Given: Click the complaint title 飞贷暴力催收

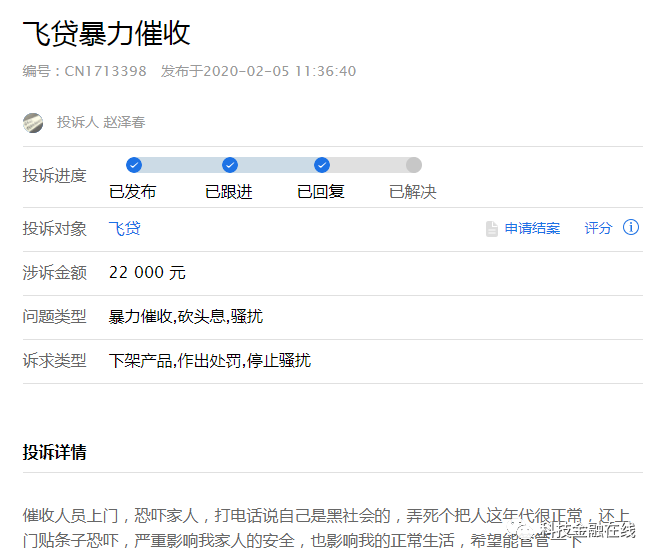Looking at the screenshot, I should [x=107, y=33].
